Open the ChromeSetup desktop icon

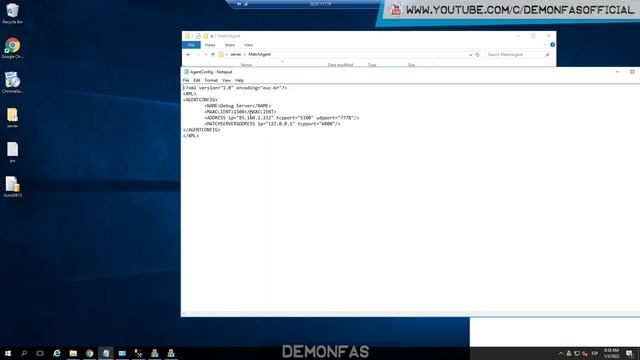coord(12,82)
